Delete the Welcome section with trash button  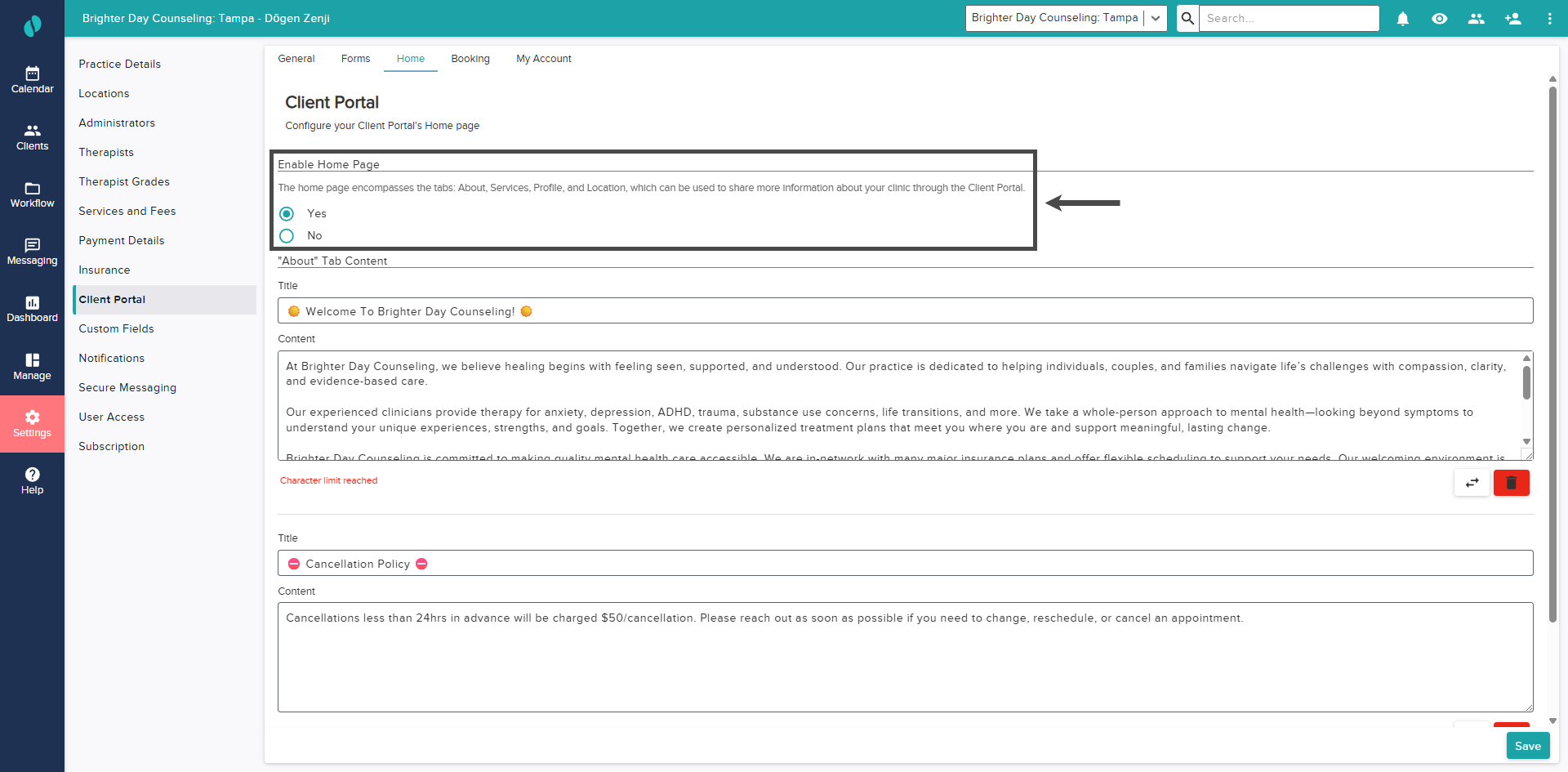pyautogui.click(x=1511, y=483)
